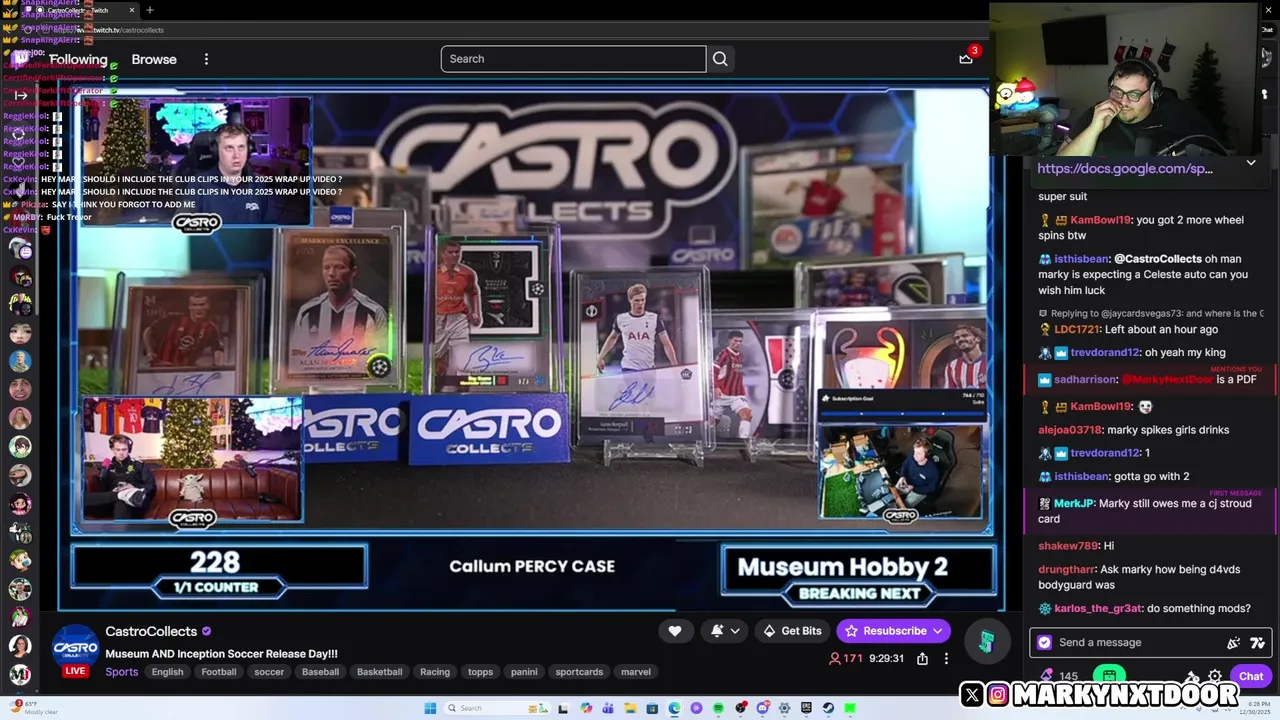The width and height of the screenshot is (1280, 720).
Task: Select the Baseball tag
Action: coord(320,672)
